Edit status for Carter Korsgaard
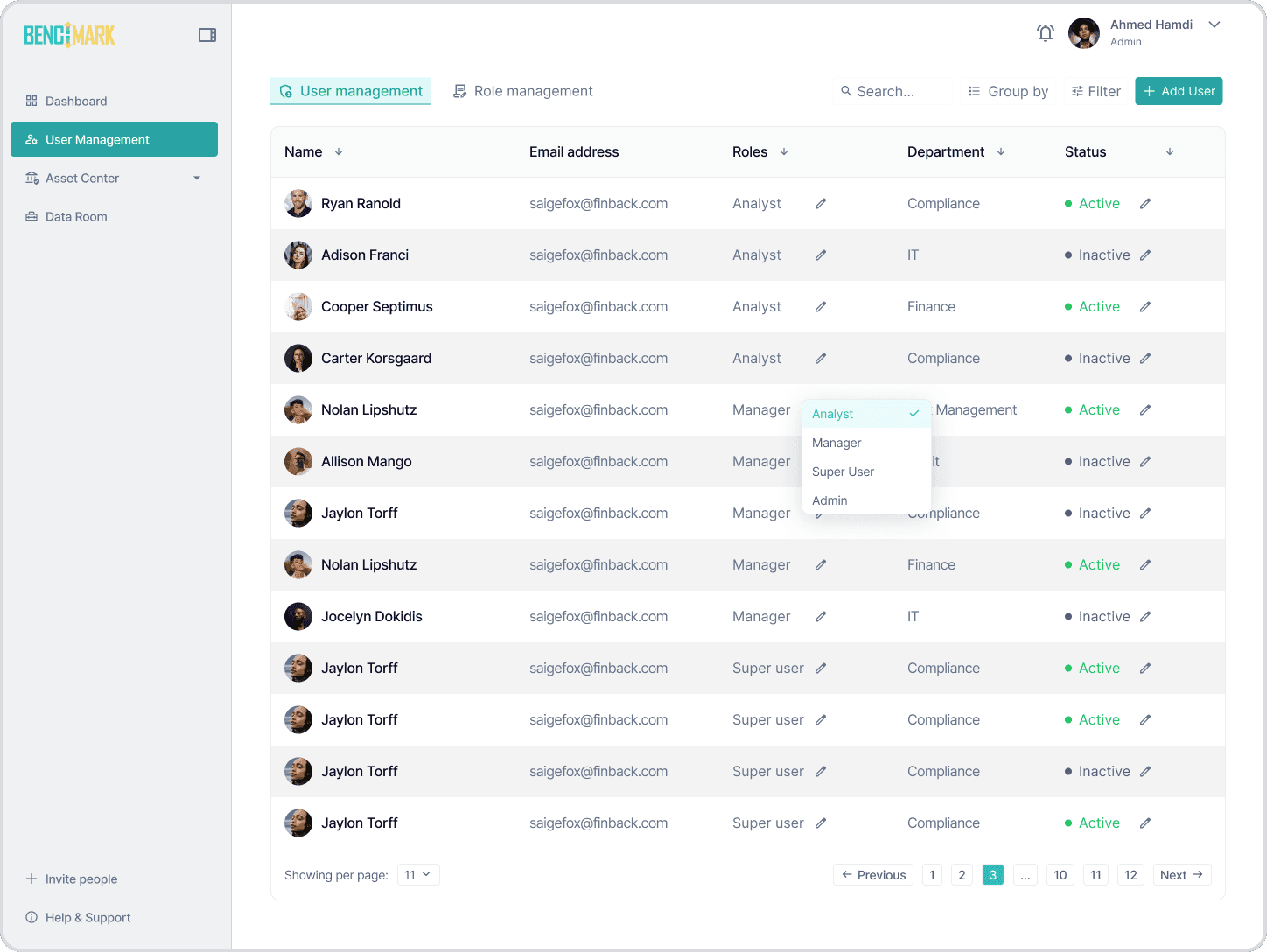1267x952 pixels. [1145, 358]
